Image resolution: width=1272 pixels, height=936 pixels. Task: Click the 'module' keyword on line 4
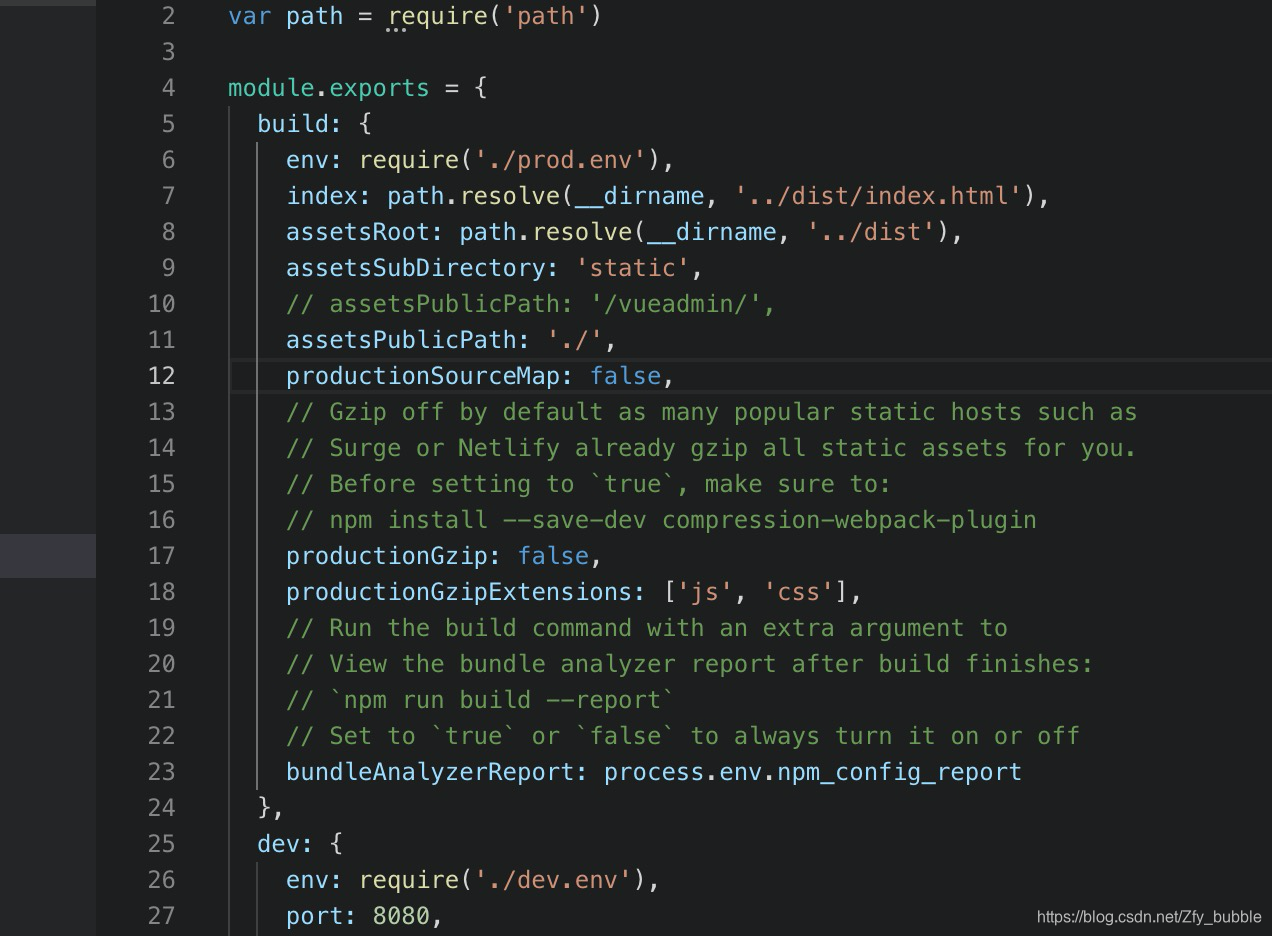click(x=271, y=88)
